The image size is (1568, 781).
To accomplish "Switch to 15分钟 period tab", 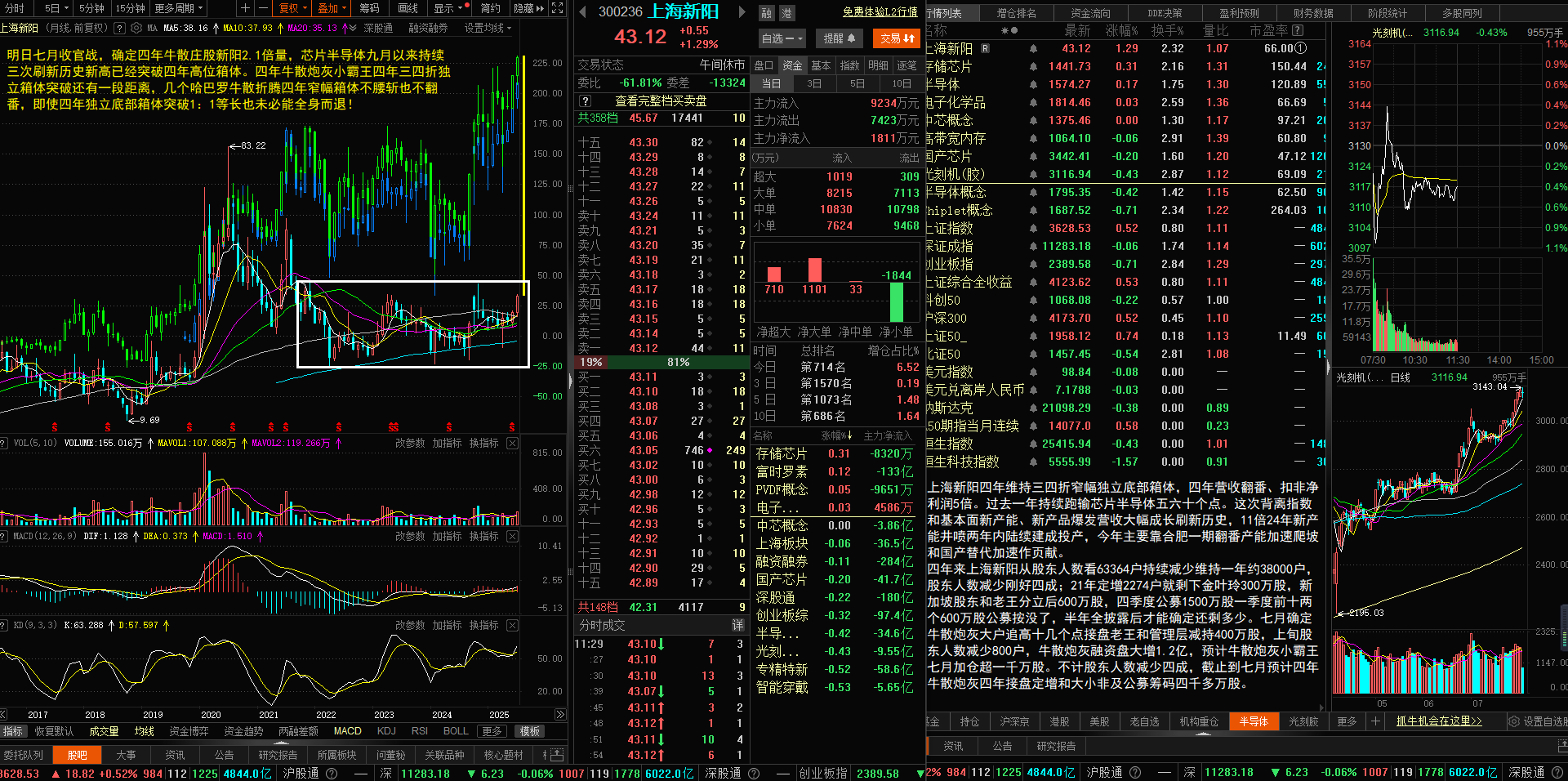I will (130, 8).
